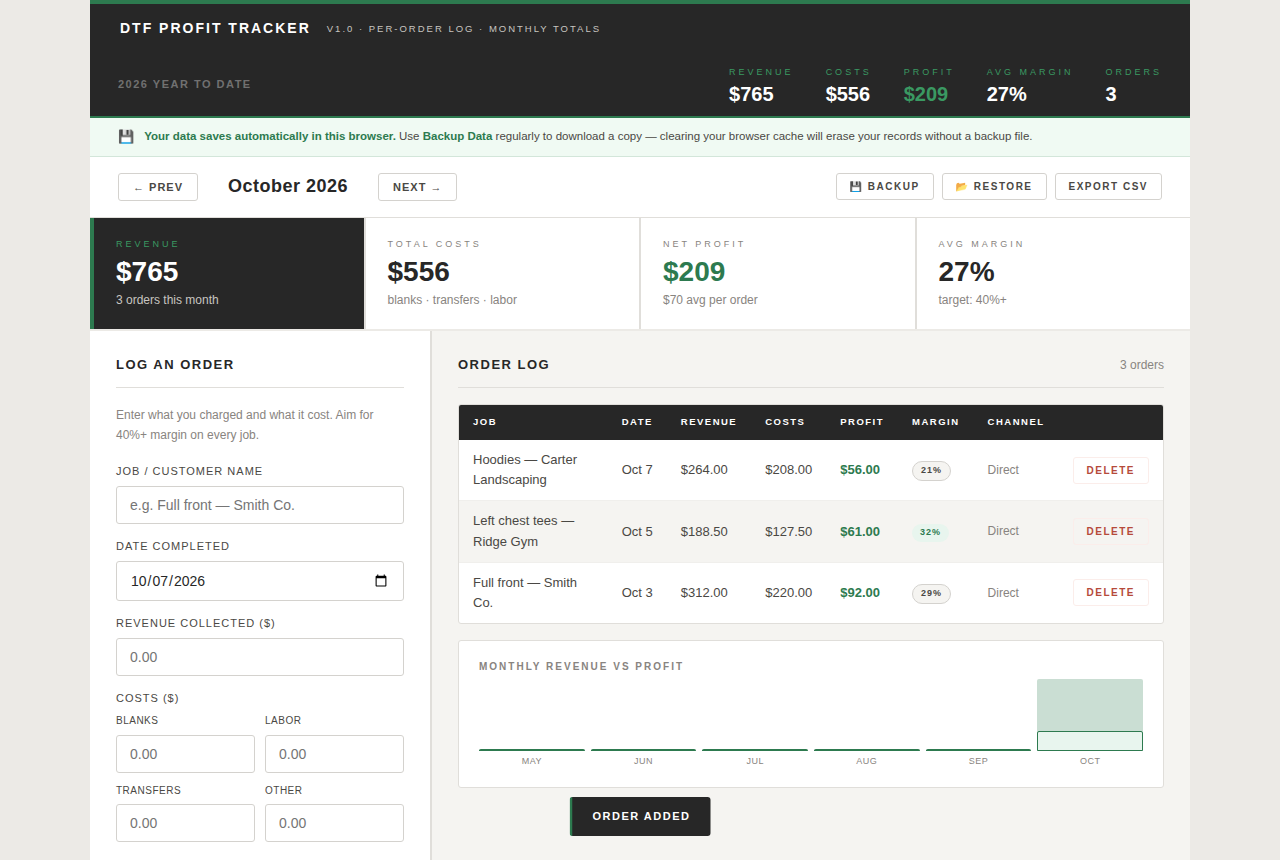The width and height of the screenshot is (1280, 860).
Task: Click the Other cost input
Action: coord(334,823)
